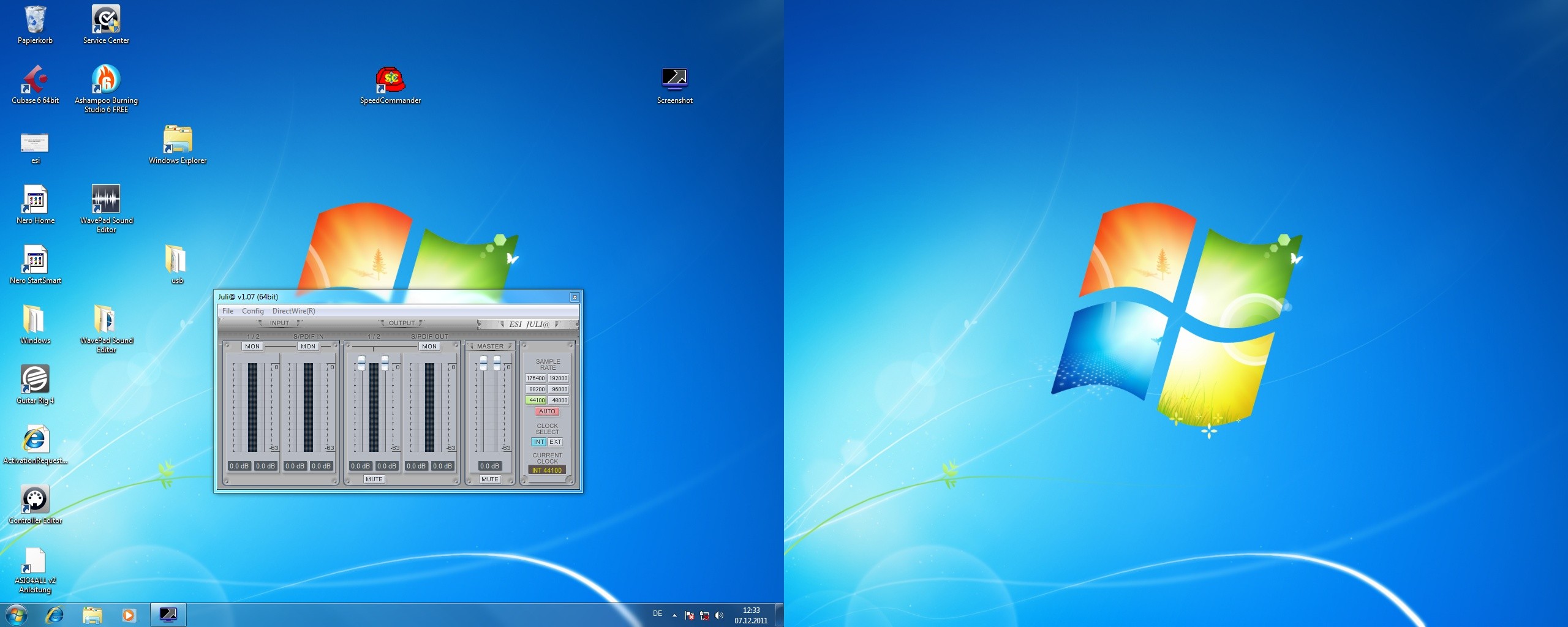
Task: Enable AUTO sample rate
Action: 547,411
